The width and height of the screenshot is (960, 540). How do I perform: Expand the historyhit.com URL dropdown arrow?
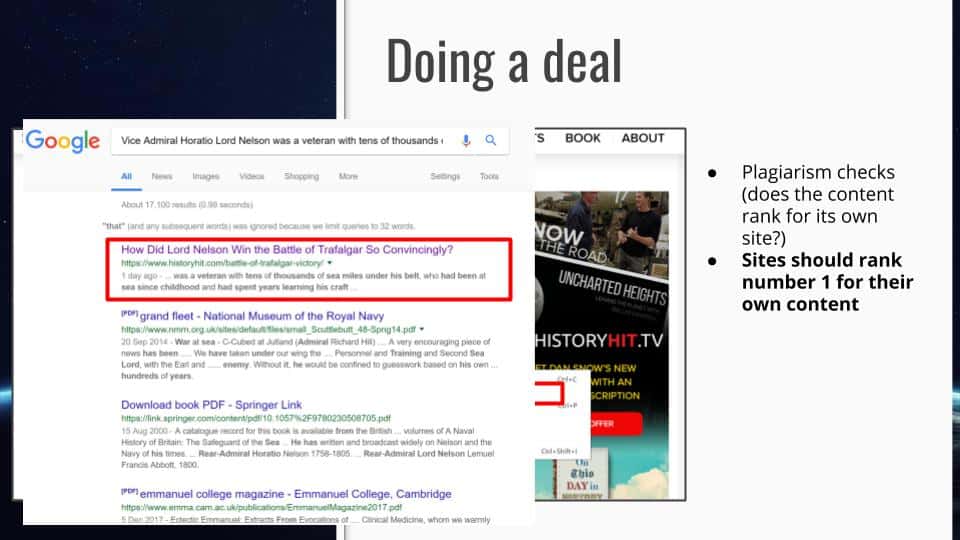tap(330, 263)
